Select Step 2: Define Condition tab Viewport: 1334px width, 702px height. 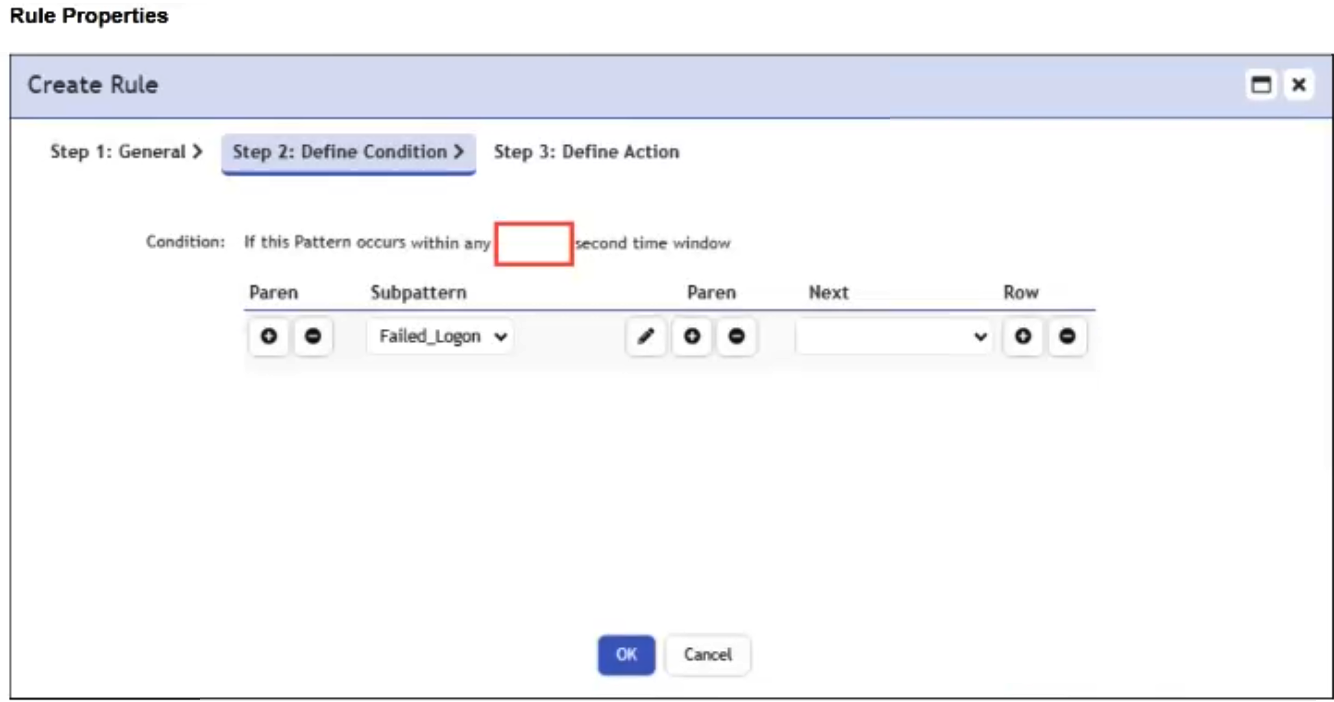click(348, 153)
